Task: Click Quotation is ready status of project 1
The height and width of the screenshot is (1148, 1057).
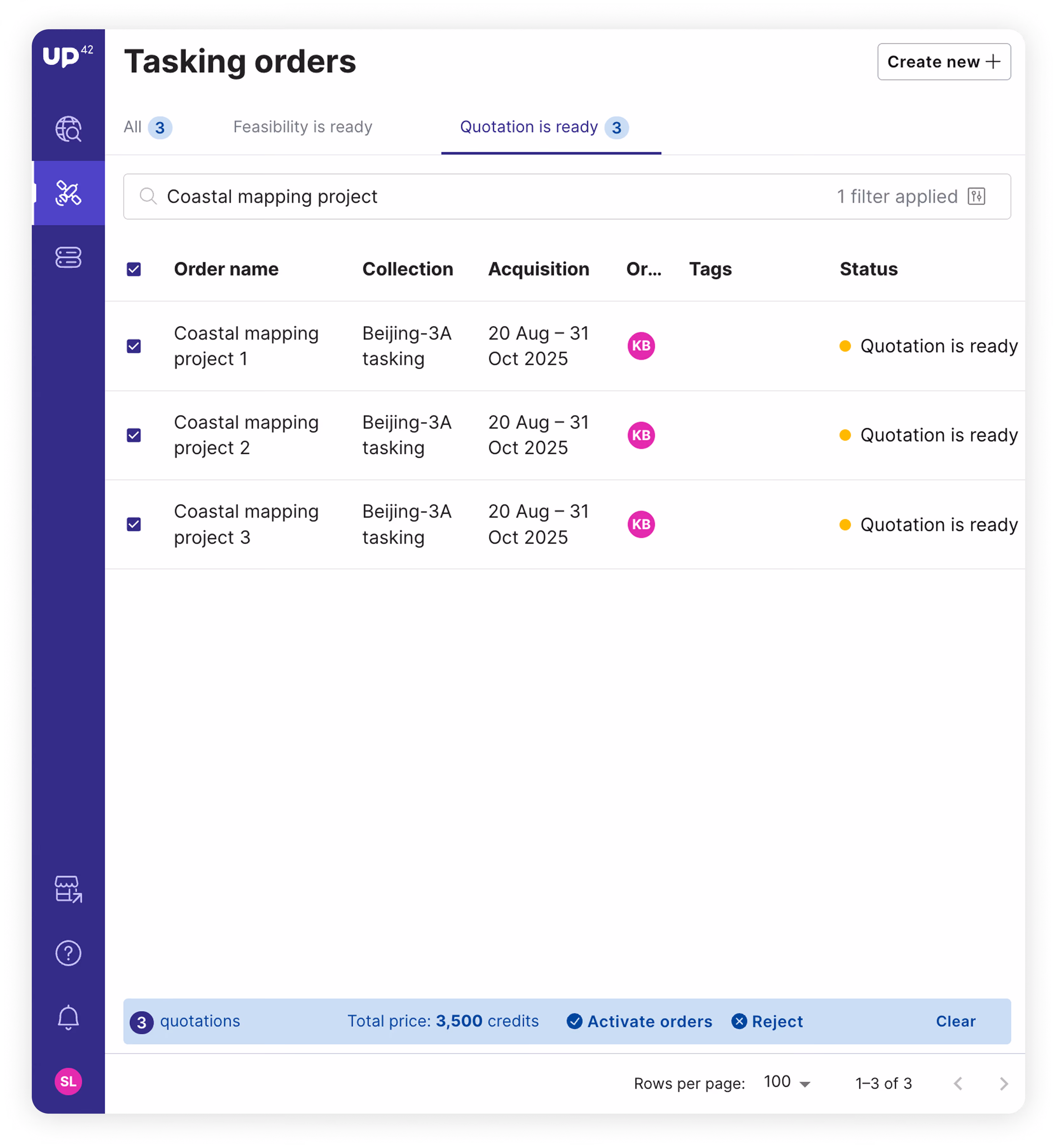Action: [x=929, y=346]
